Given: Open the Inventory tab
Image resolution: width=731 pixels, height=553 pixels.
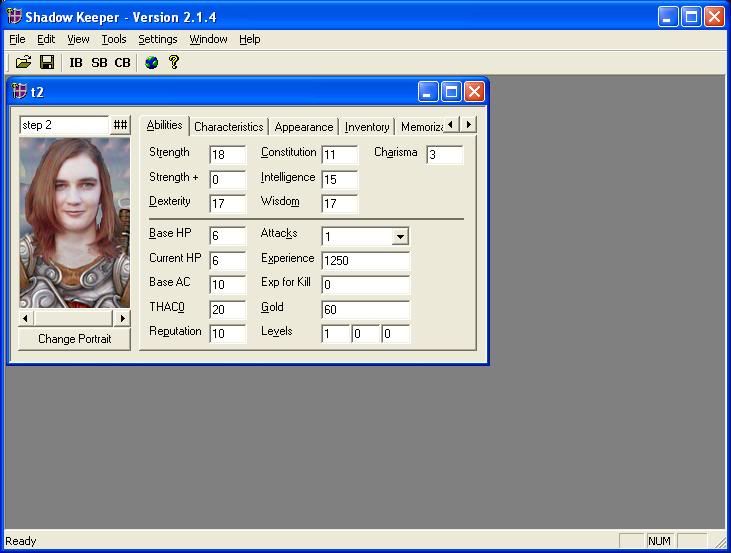Looking at the screenshot, I should (366, 127).
